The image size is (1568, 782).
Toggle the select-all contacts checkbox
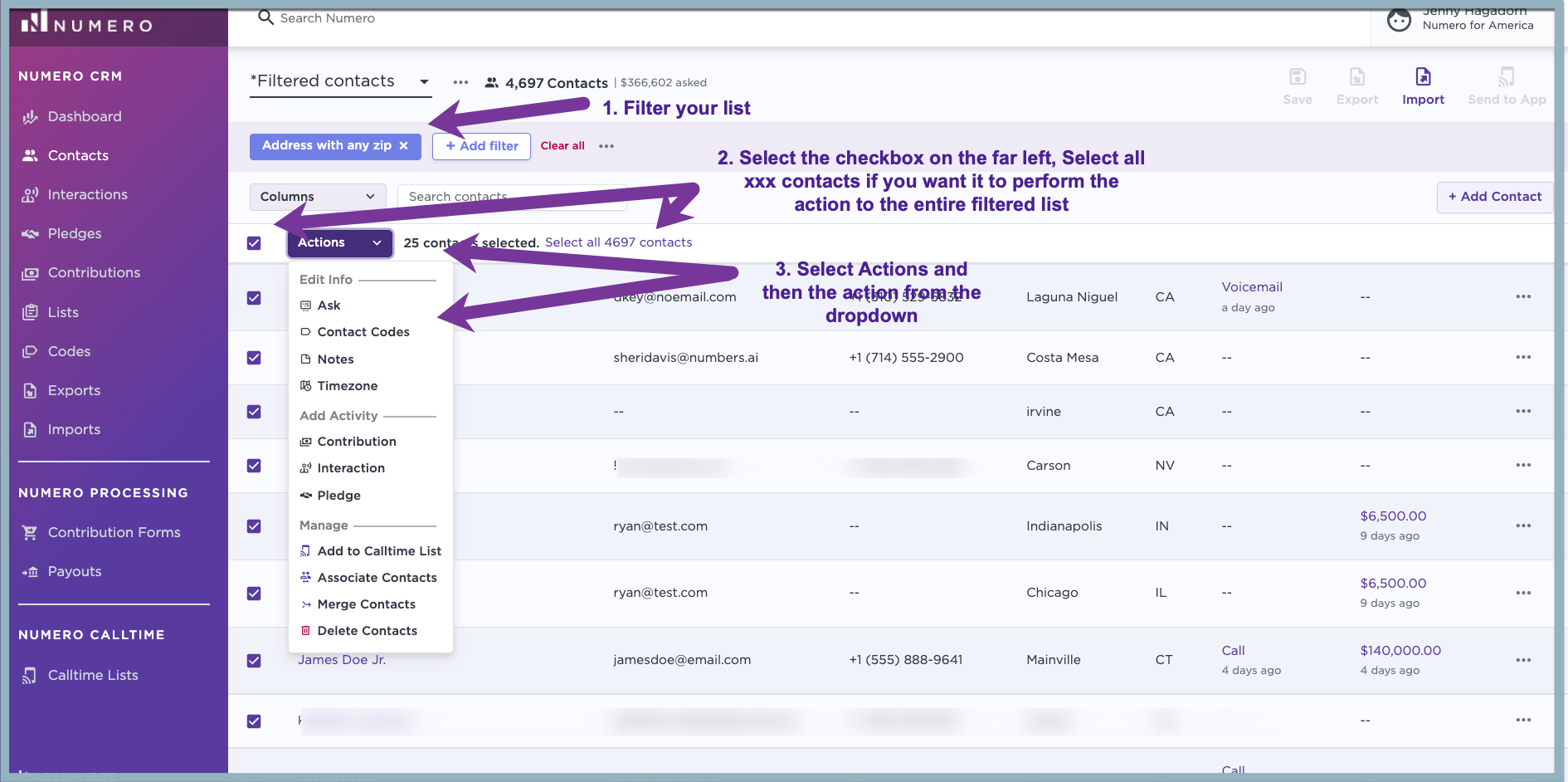click(x=254, y=243)
